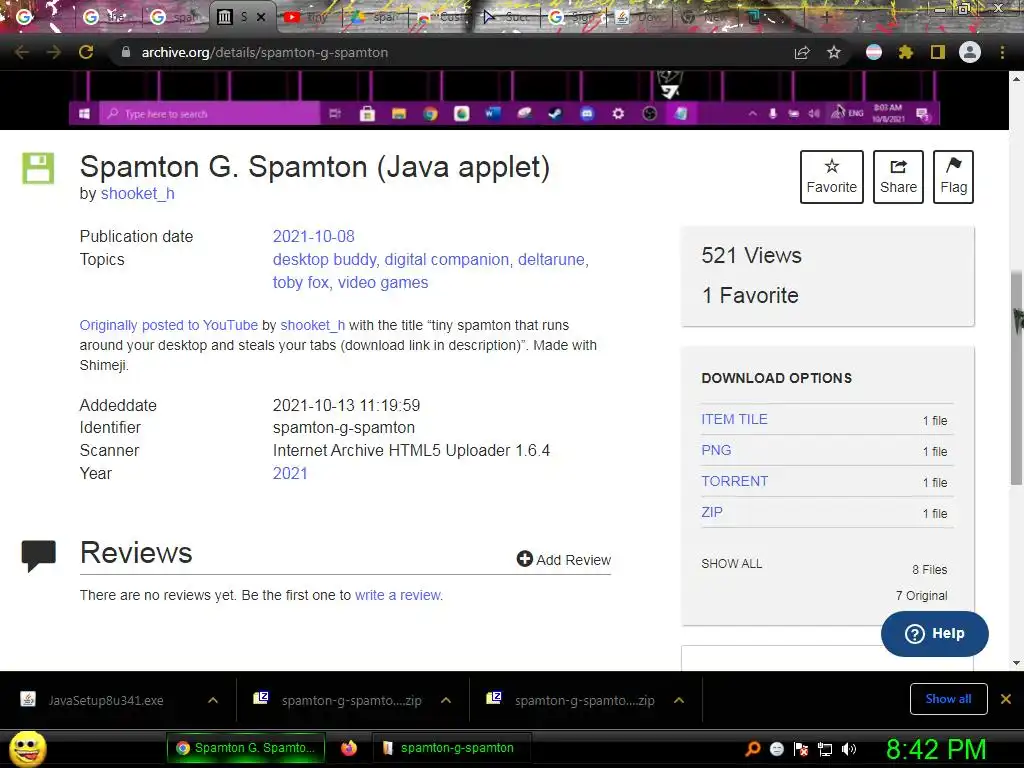
Task: Open the 'desktop buddy' topic link
Action: tap(325, 259)
